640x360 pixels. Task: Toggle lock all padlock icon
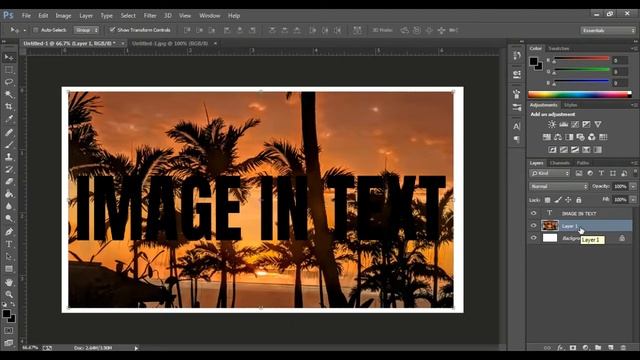tap(578, 200)
